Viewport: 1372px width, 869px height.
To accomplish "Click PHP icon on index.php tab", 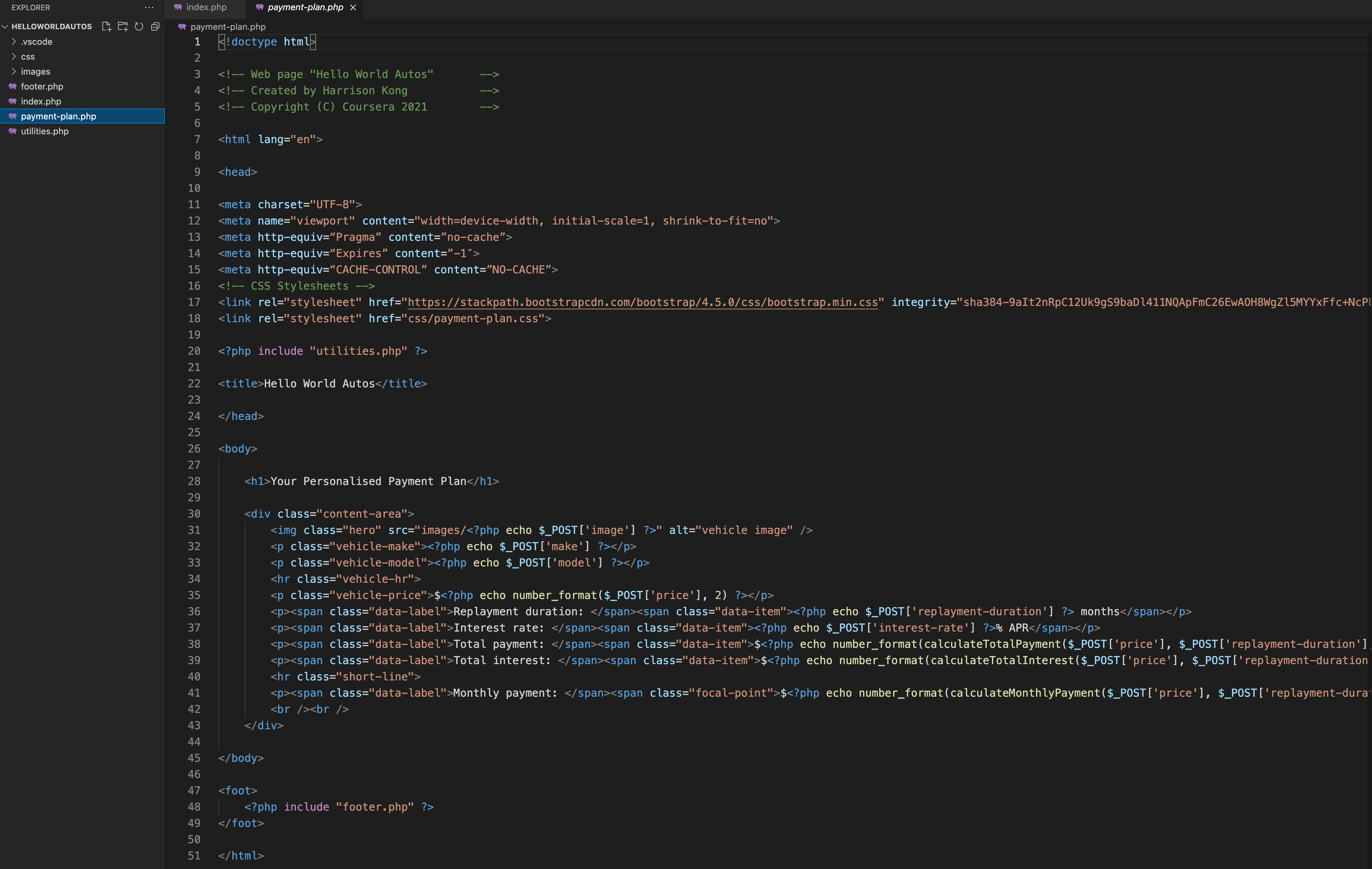I will point(178,7).
